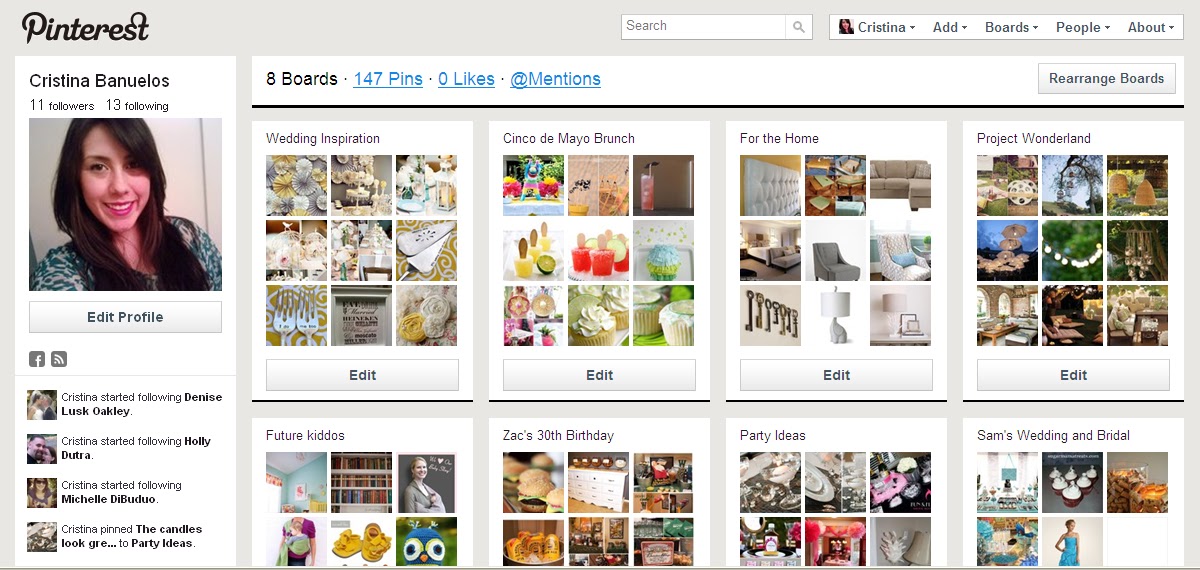Expand the Boards dropdown menu
Image resolution: width=1200 pixels, height=570 pixels.
tap(1011, 27)
